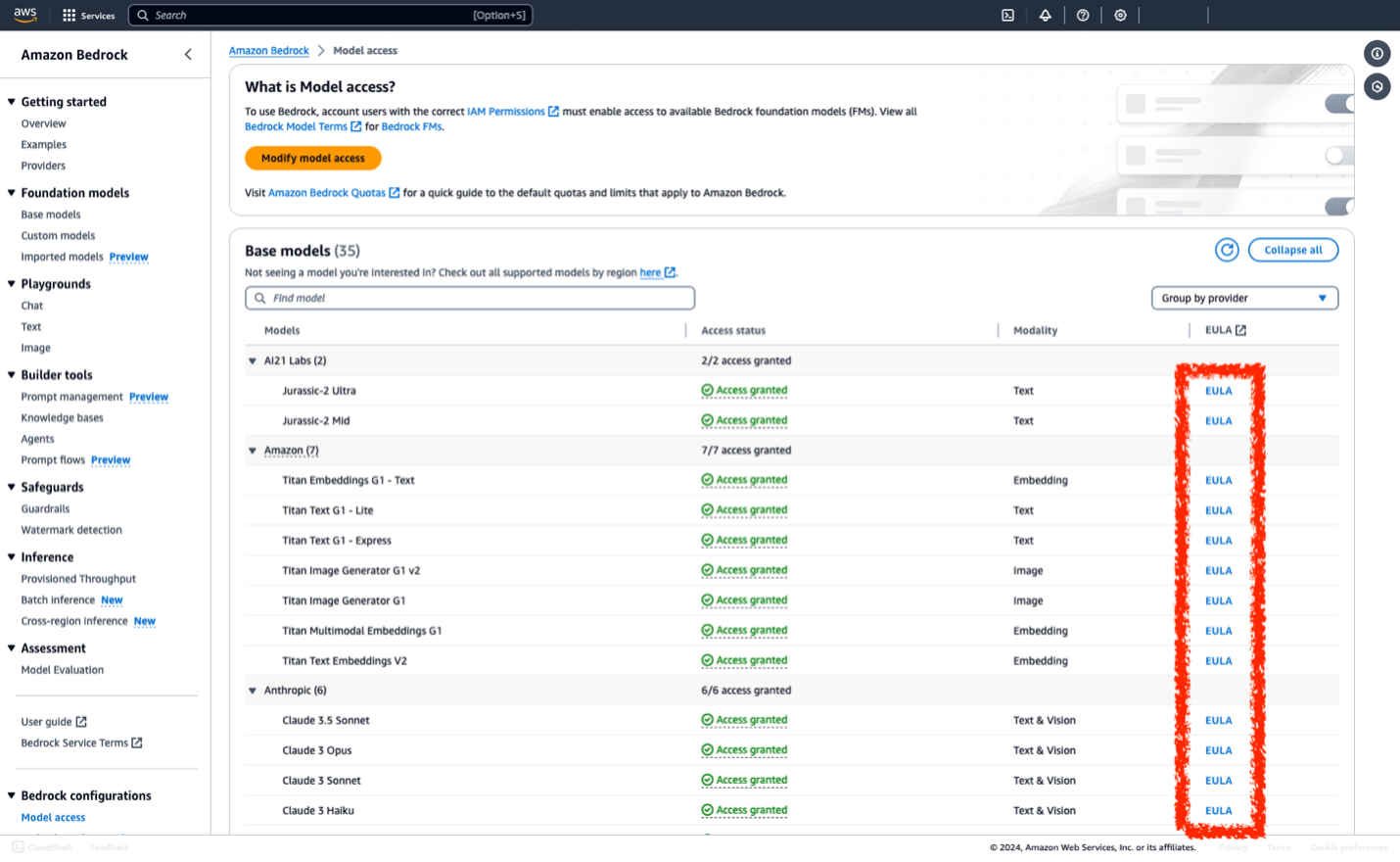Image resolution: width=1400 pixels, height=862 pixels.
Task: Click into the Find model search field
Action: [x=470, y=298]
